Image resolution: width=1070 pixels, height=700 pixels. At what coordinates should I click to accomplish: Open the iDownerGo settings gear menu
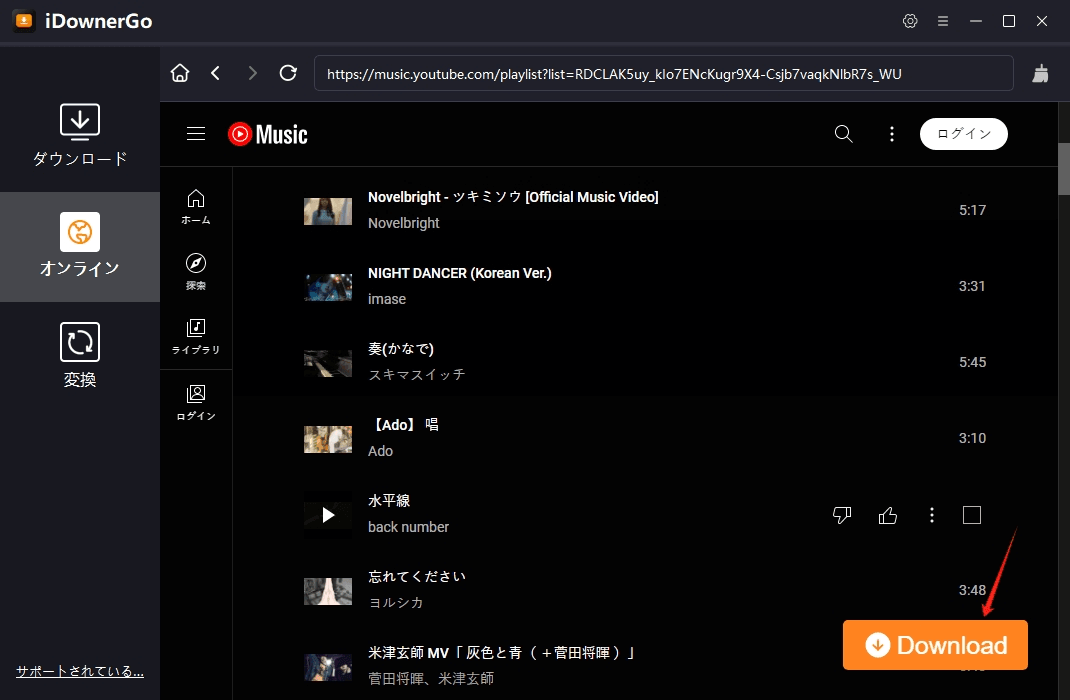point(910,20)
